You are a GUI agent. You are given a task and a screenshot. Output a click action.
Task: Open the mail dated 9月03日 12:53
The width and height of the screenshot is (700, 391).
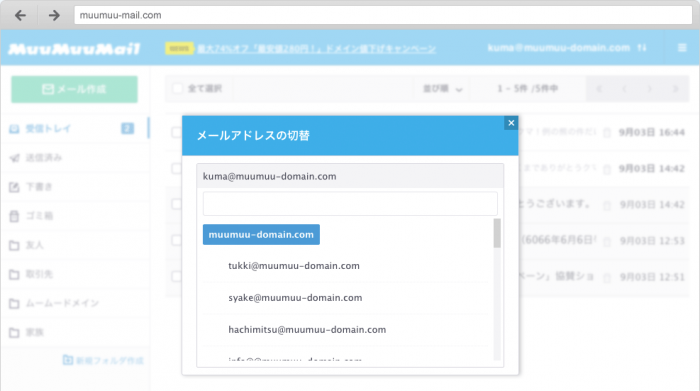[x=652, y=241]
